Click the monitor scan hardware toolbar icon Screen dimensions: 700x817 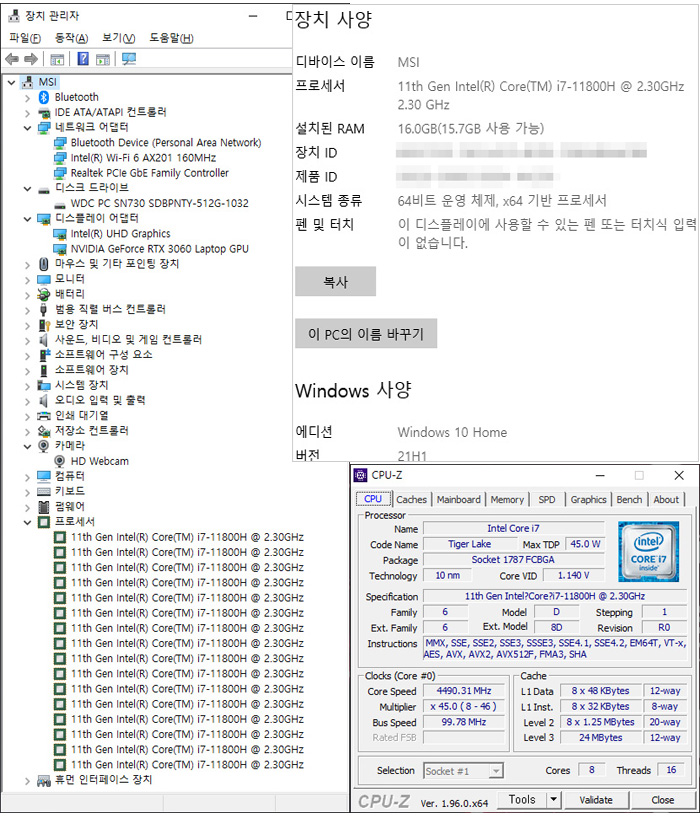point(129,59)
